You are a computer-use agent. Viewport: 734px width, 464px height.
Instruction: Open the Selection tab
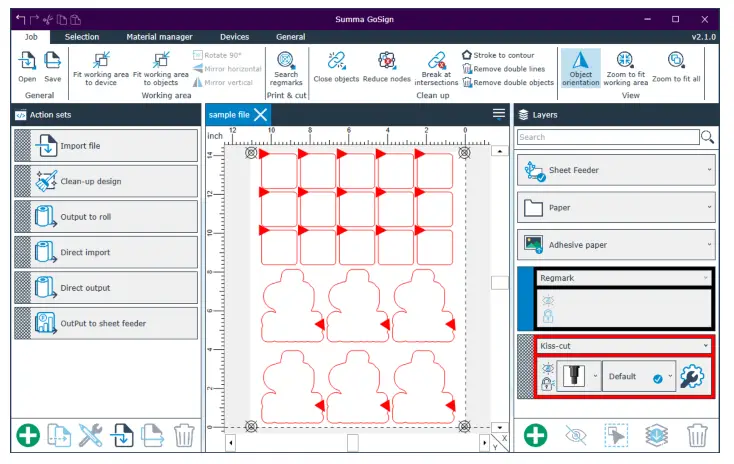[x=82, y=37]
